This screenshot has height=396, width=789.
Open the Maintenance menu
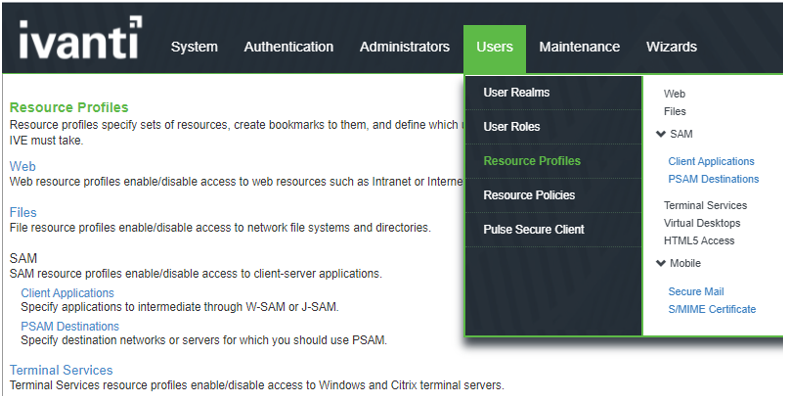tap(580, 47)
